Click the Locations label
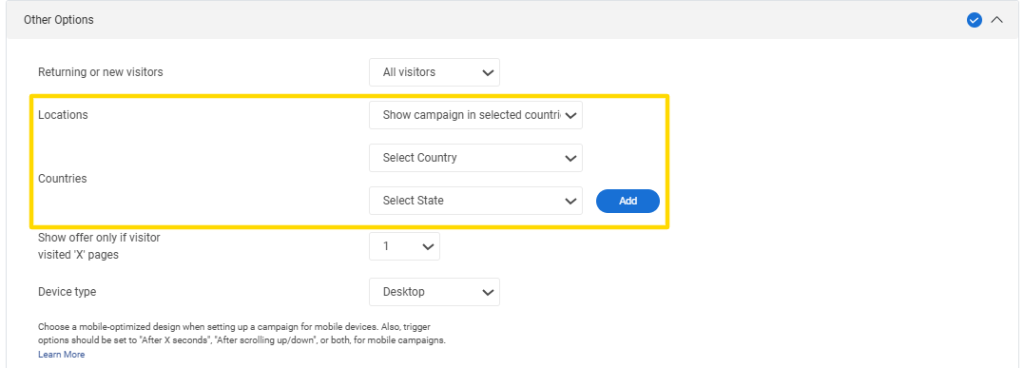 [63, 115]
